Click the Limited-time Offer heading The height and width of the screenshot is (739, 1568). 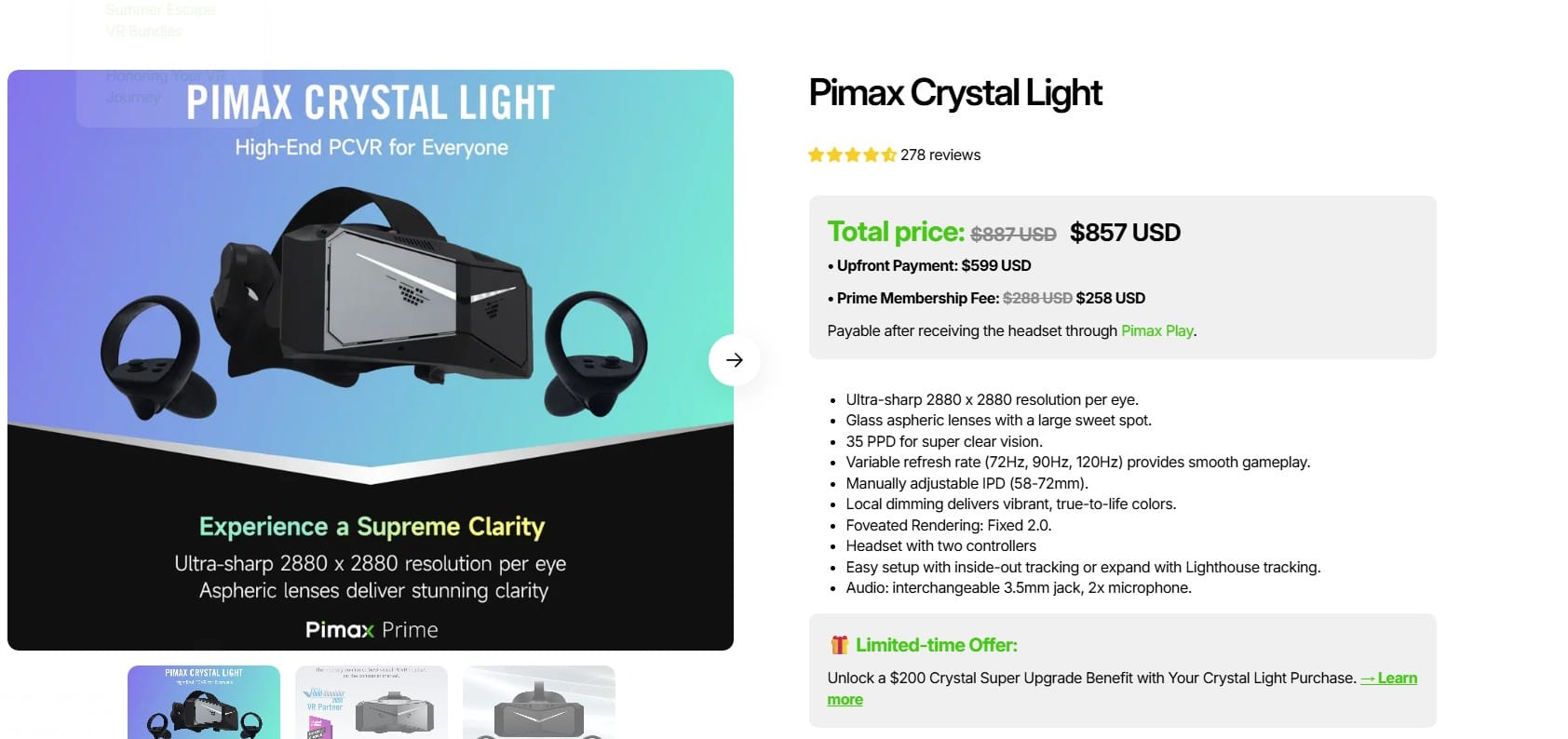[937, 644]
